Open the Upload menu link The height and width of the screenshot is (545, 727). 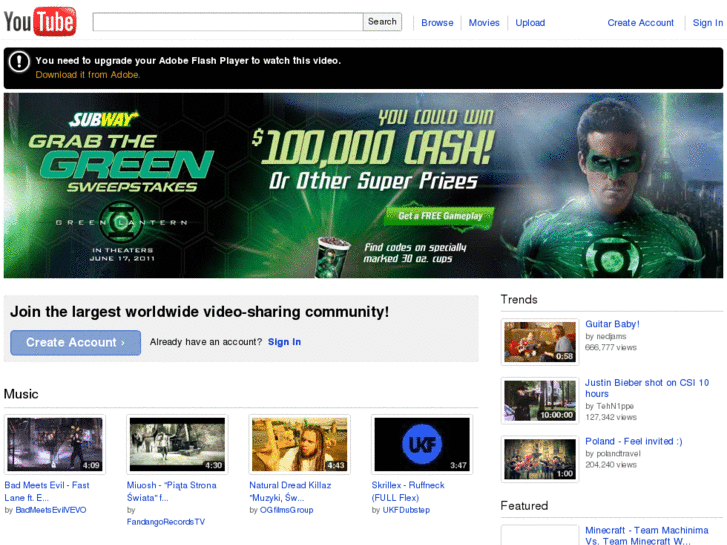pos(530,23)
